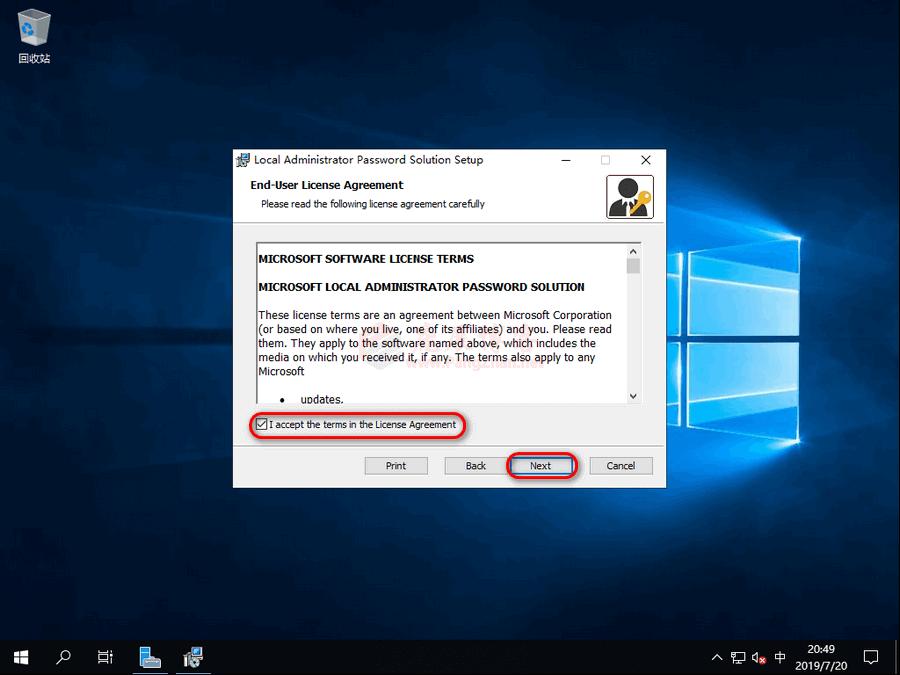Click the user-and-key image in wizard header
The image size is (900, 675).
(x=630, y=196)
